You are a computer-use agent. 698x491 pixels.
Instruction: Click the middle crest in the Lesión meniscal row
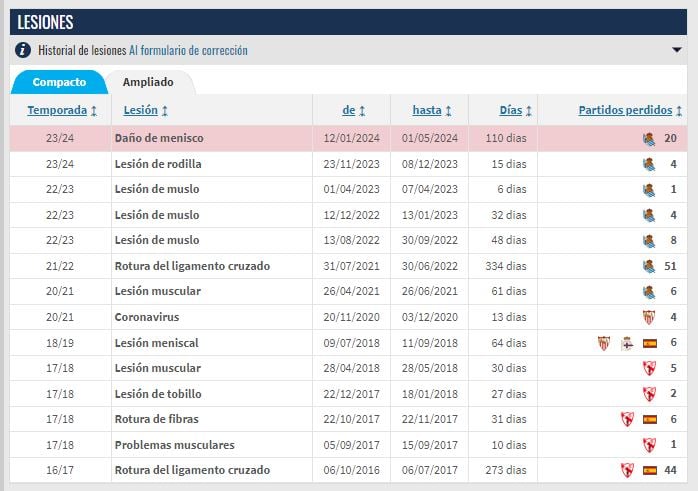click(x=627, y=343)
